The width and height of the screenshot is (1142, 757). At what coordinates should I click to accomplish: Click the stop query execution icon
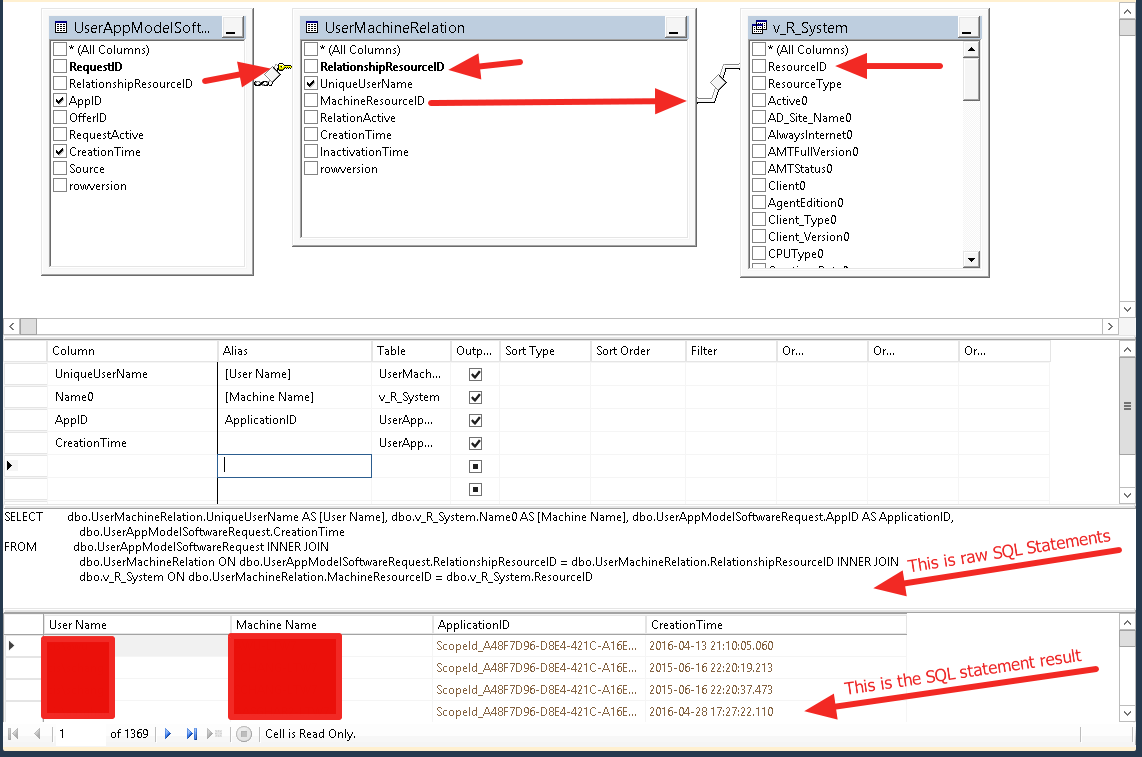click(x=243, y=734)
